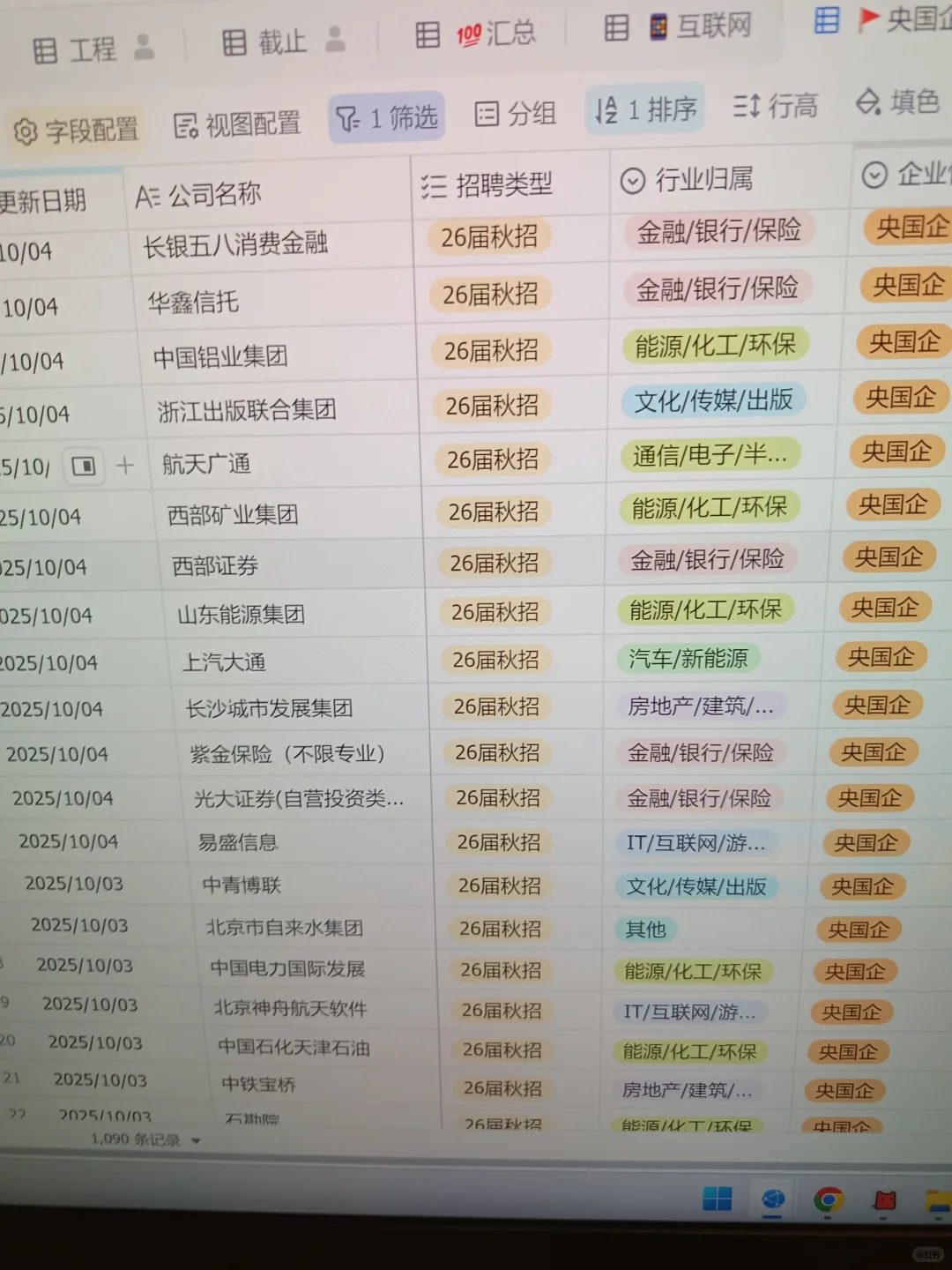Select the 央国企 view tab
Screen dimensions: 952x1270
882,19
